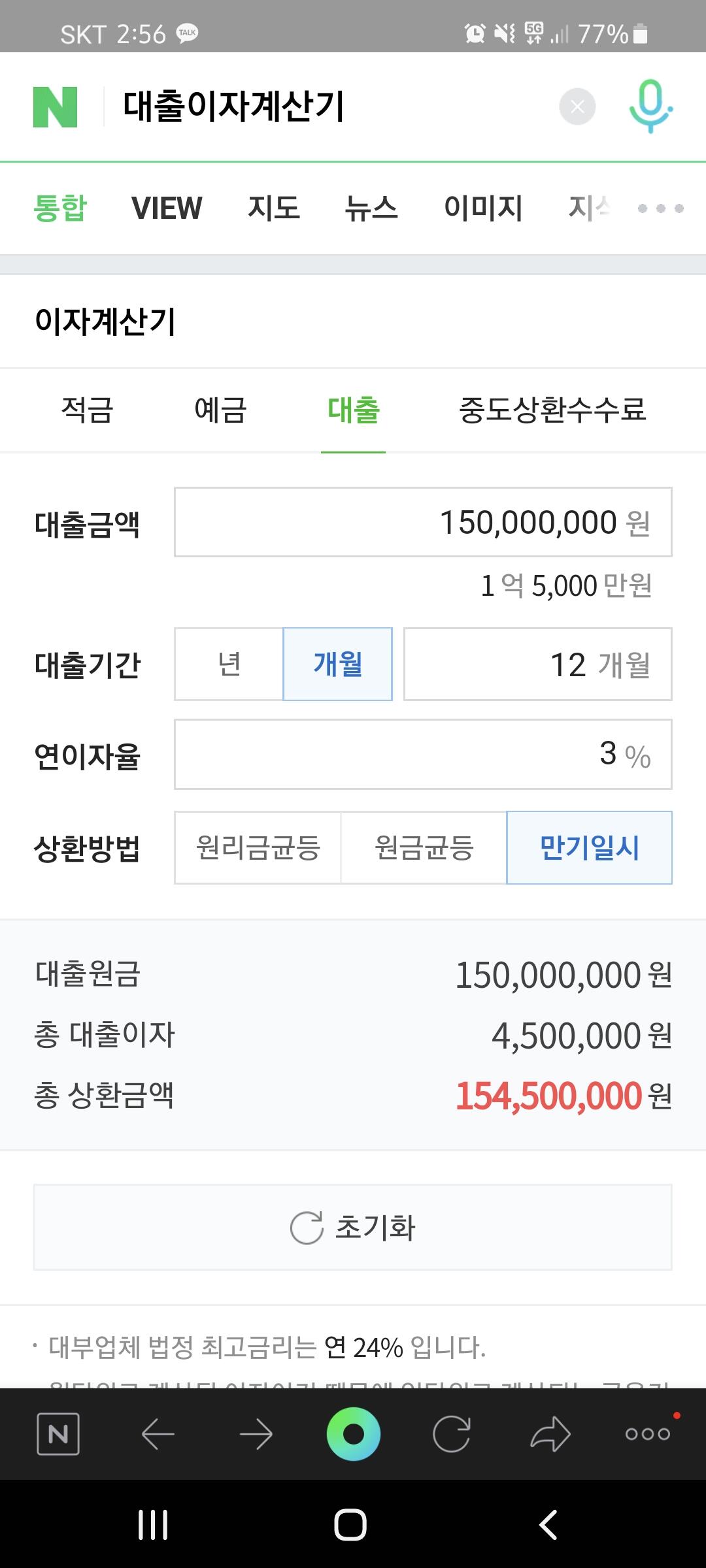Expand more search categories with three dots
The image size is (706, 1568).
(x=660, y=208)
